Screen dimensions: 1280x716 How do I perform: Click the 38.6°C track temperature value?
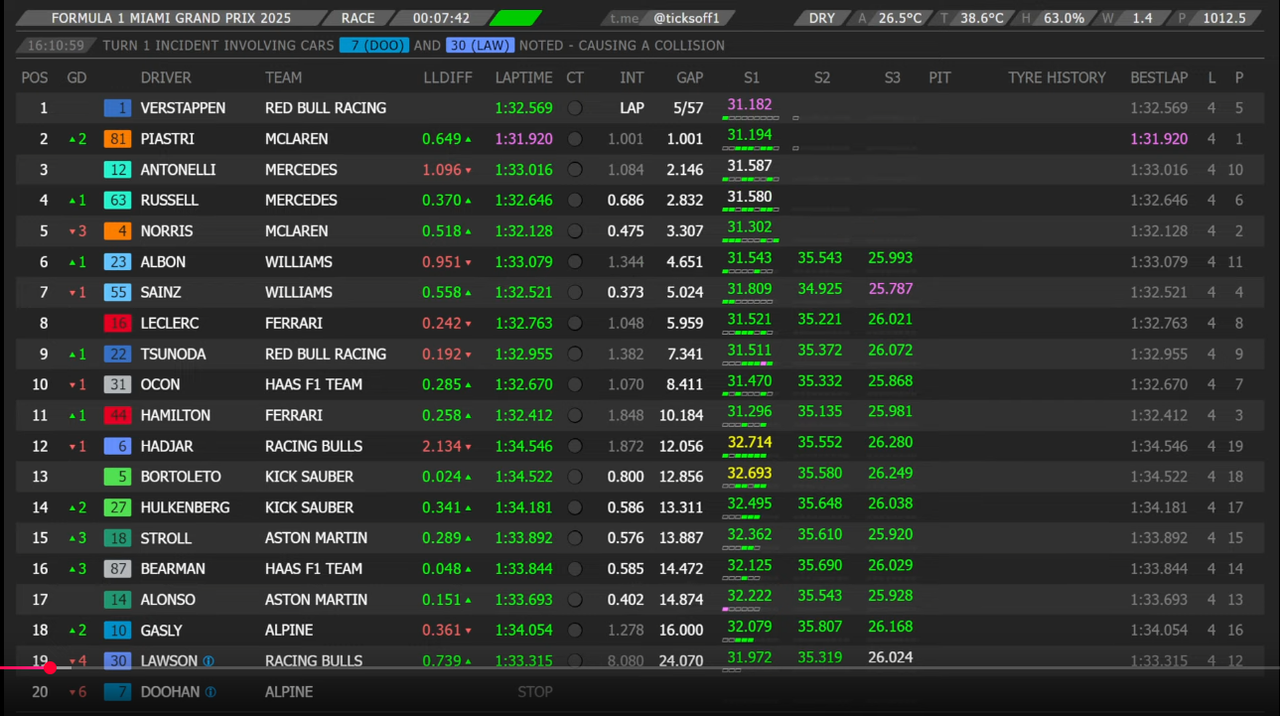tap(984, 18)
